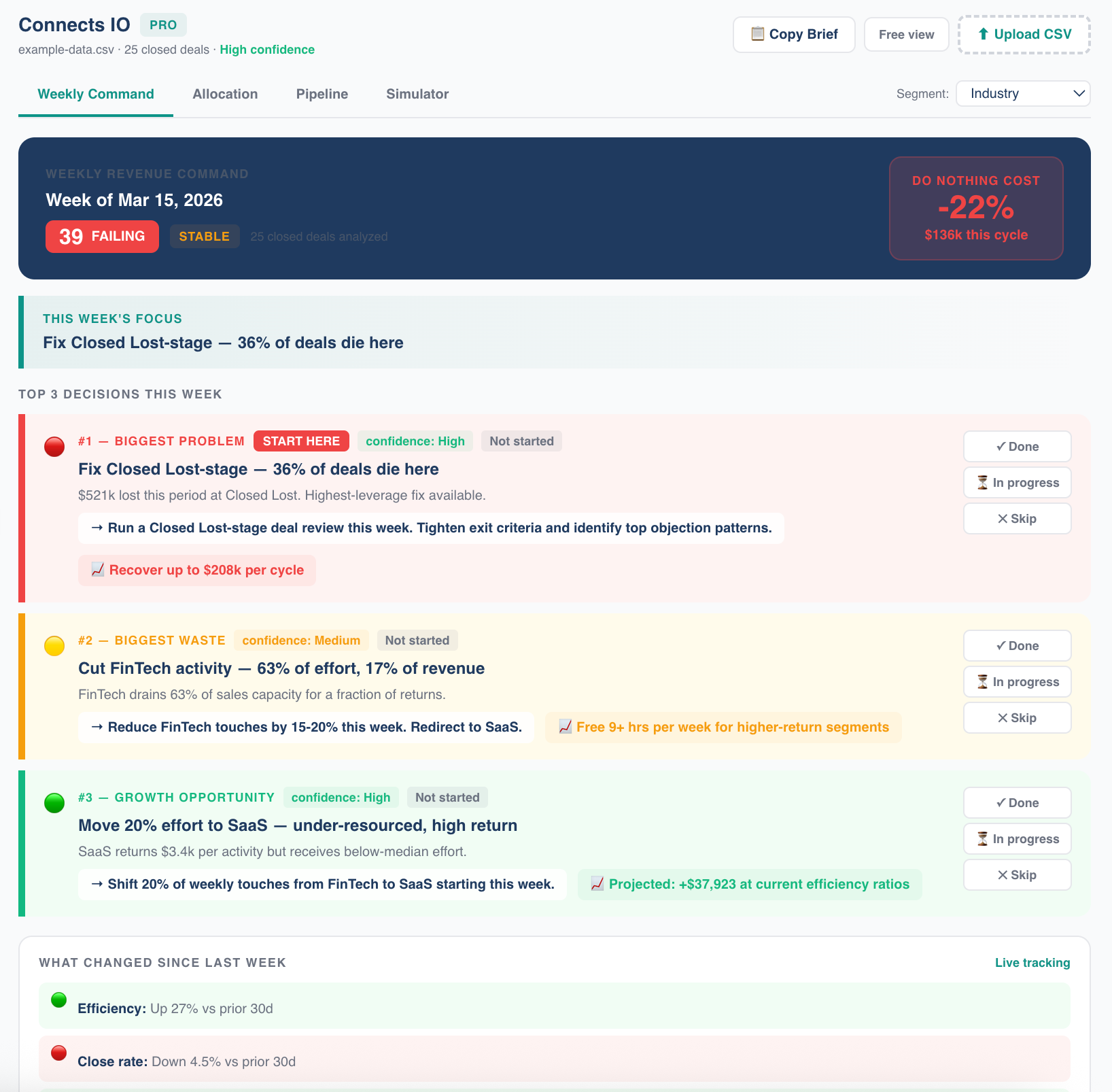1112x1092 pixels.
Task: Click the Free view button
Action: tap(906, 34)
